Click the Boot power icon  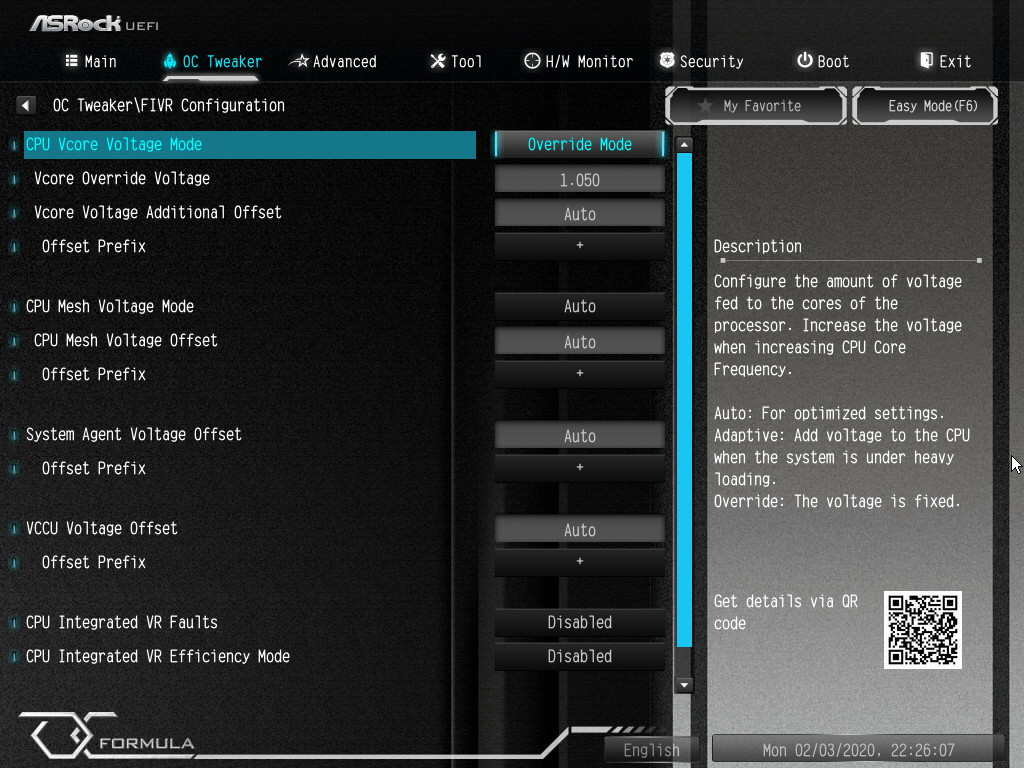pyautogui.click(x=805, y=60)
